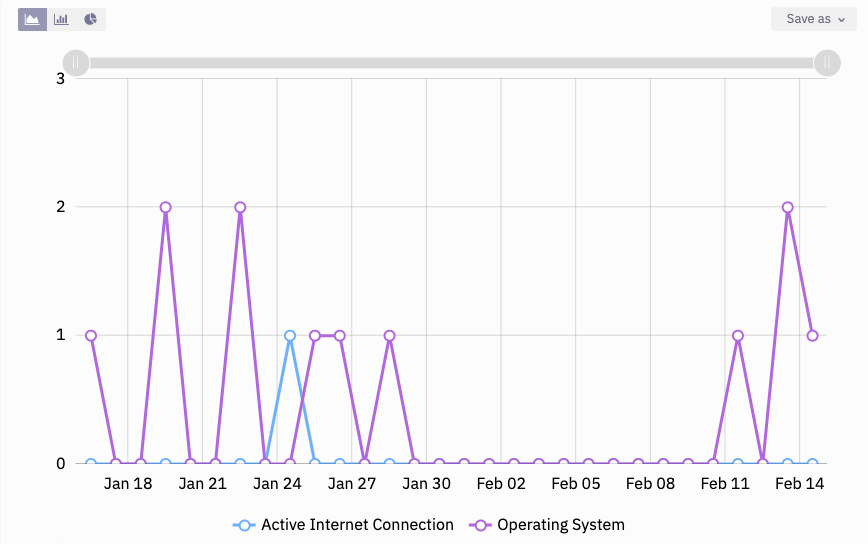Click the blue data point at value 1
868x544 pixels.
(290, 336)
